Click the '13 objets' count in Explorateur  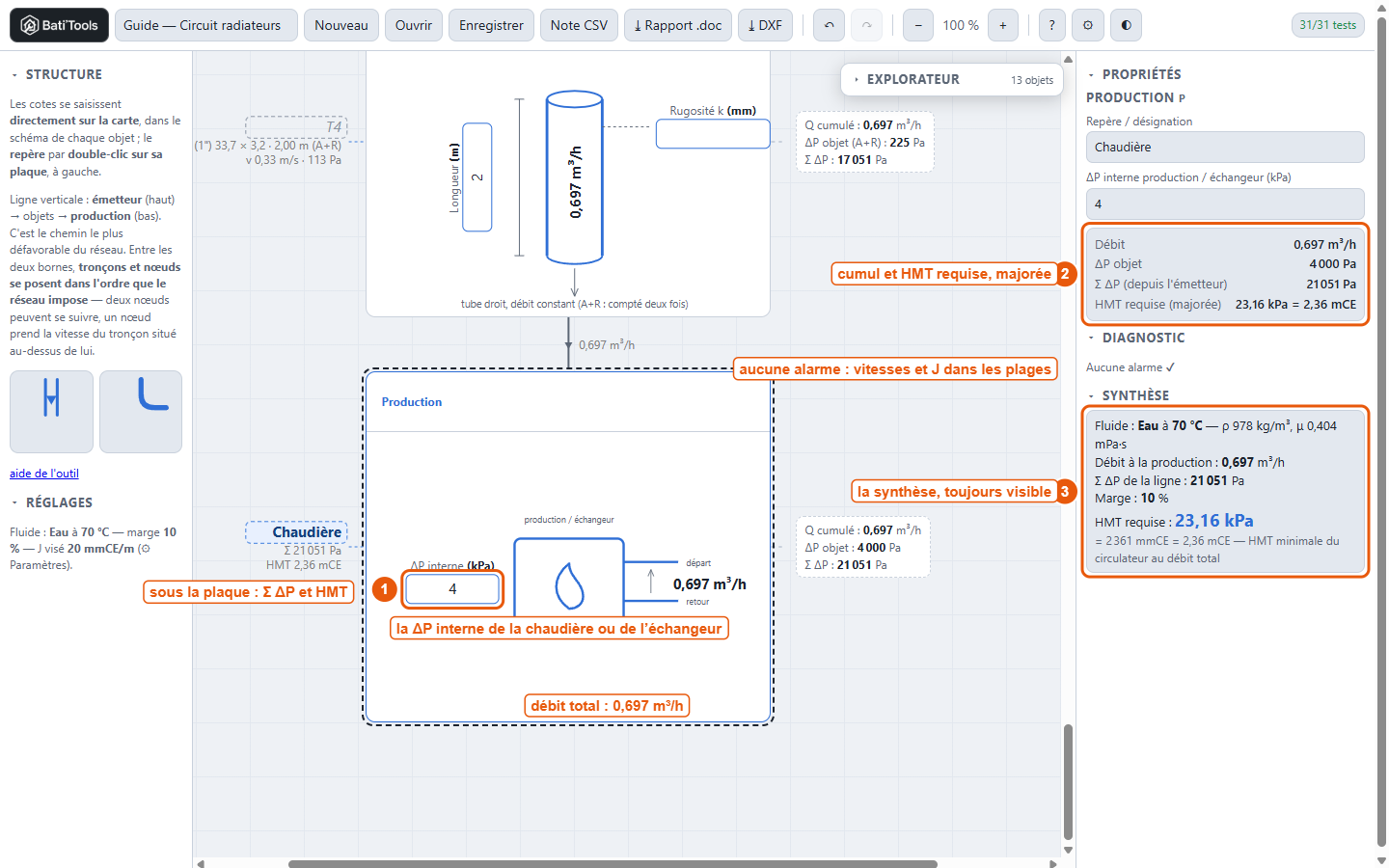[x=1032, y=80]
